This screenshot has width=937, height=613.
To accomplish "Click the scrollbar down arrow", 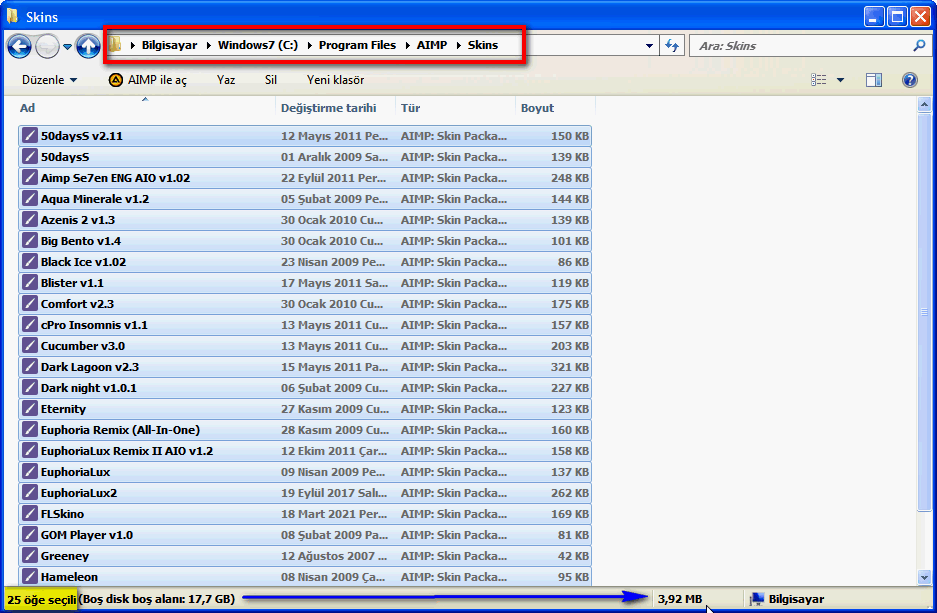I will click(x=924, y=577).
